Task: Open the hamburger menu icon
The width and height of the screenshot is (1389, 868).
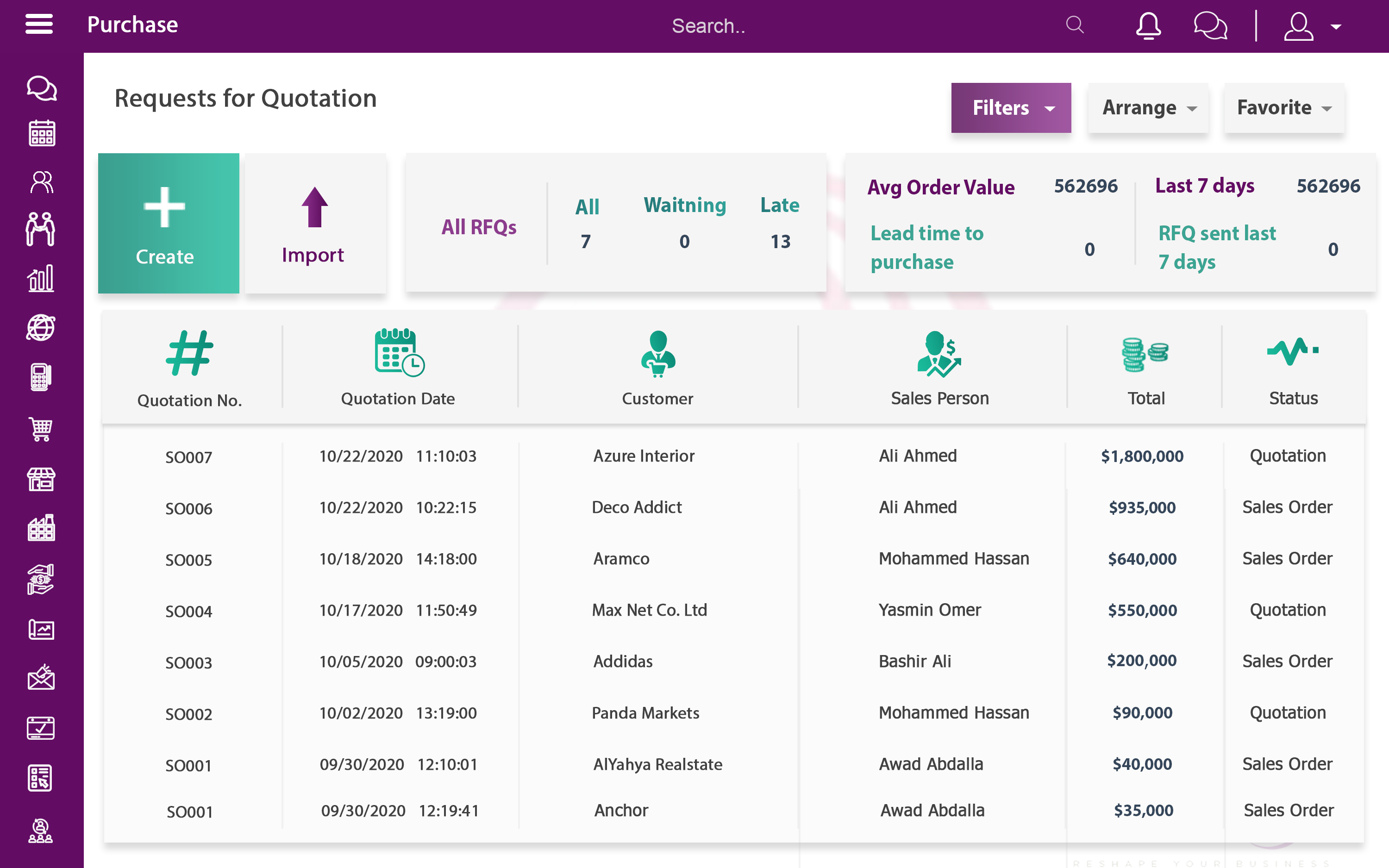Action: coord(39,25)
